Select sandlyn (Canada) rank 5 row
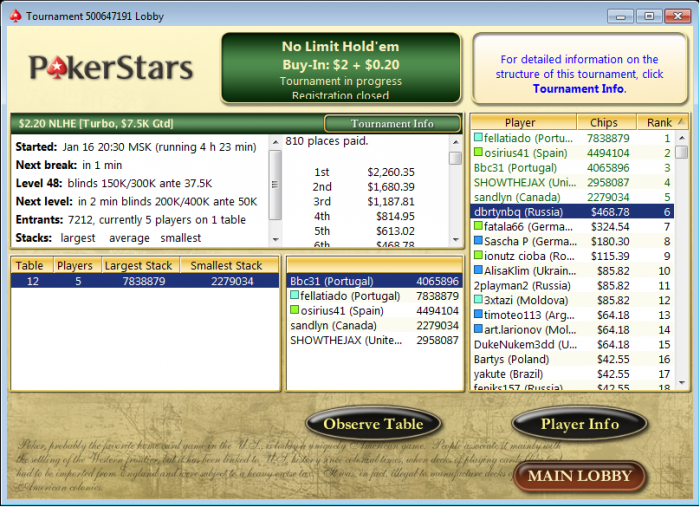Image resolution: width=700 pixels, height=507 pixels. coord(573,197)
